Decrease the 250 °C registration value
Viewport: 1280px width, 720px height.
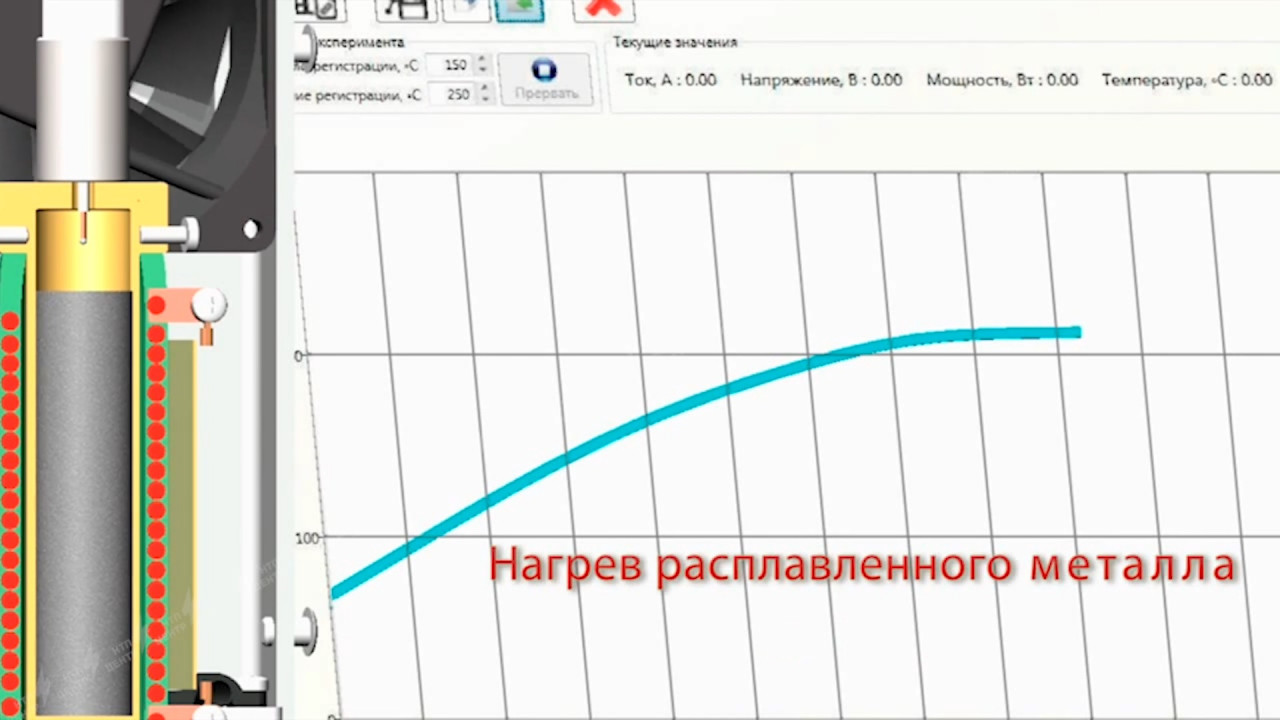pos(483,99)
